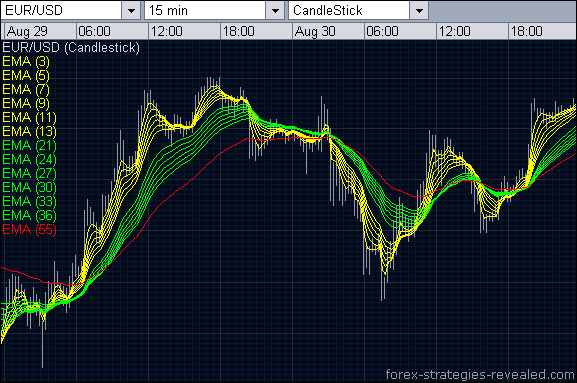Select the Aug 30 time axis label

pyautogui.click(x=315, y=31)
